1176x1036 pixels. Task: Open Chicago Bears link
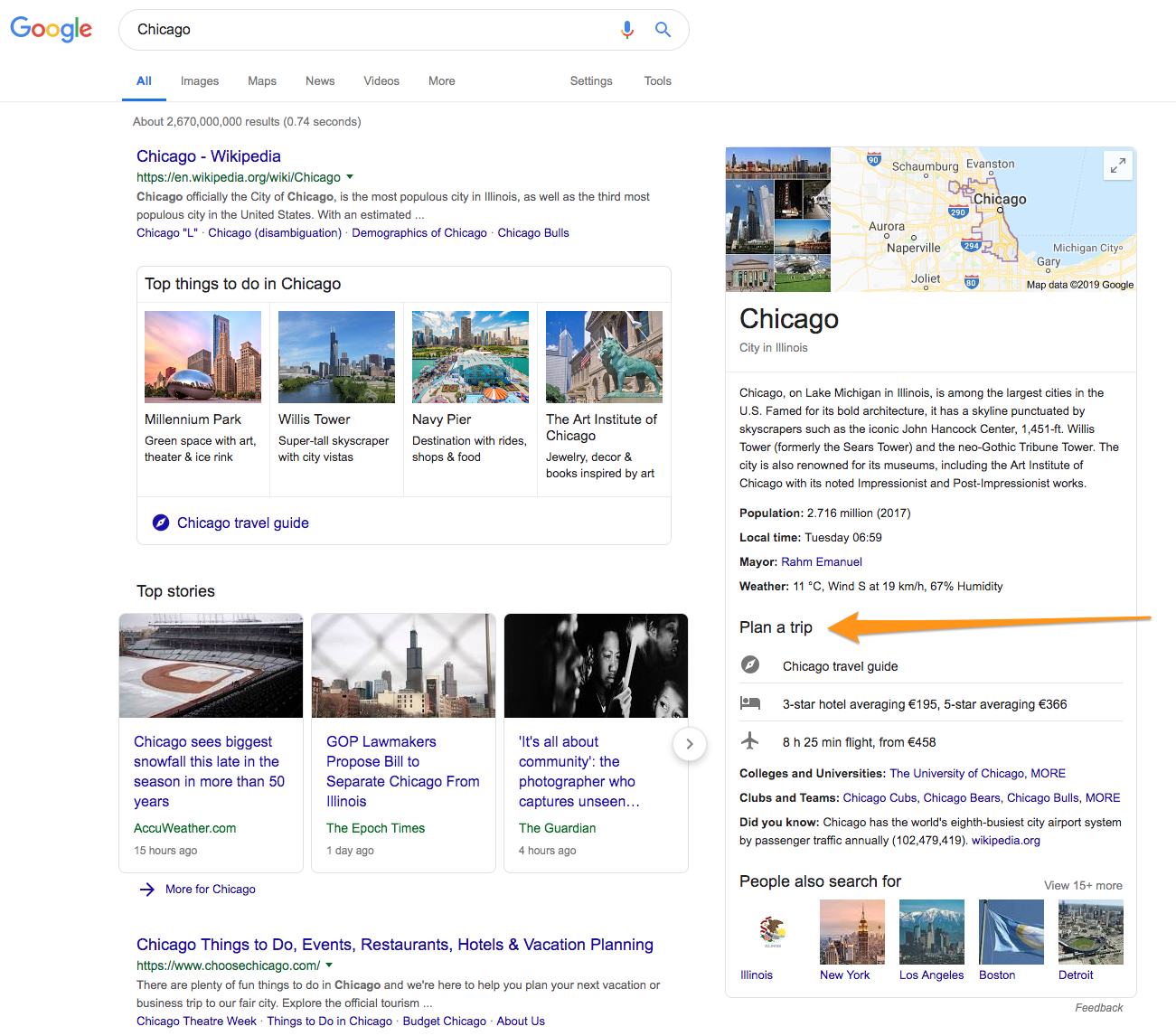coord(962,798)
